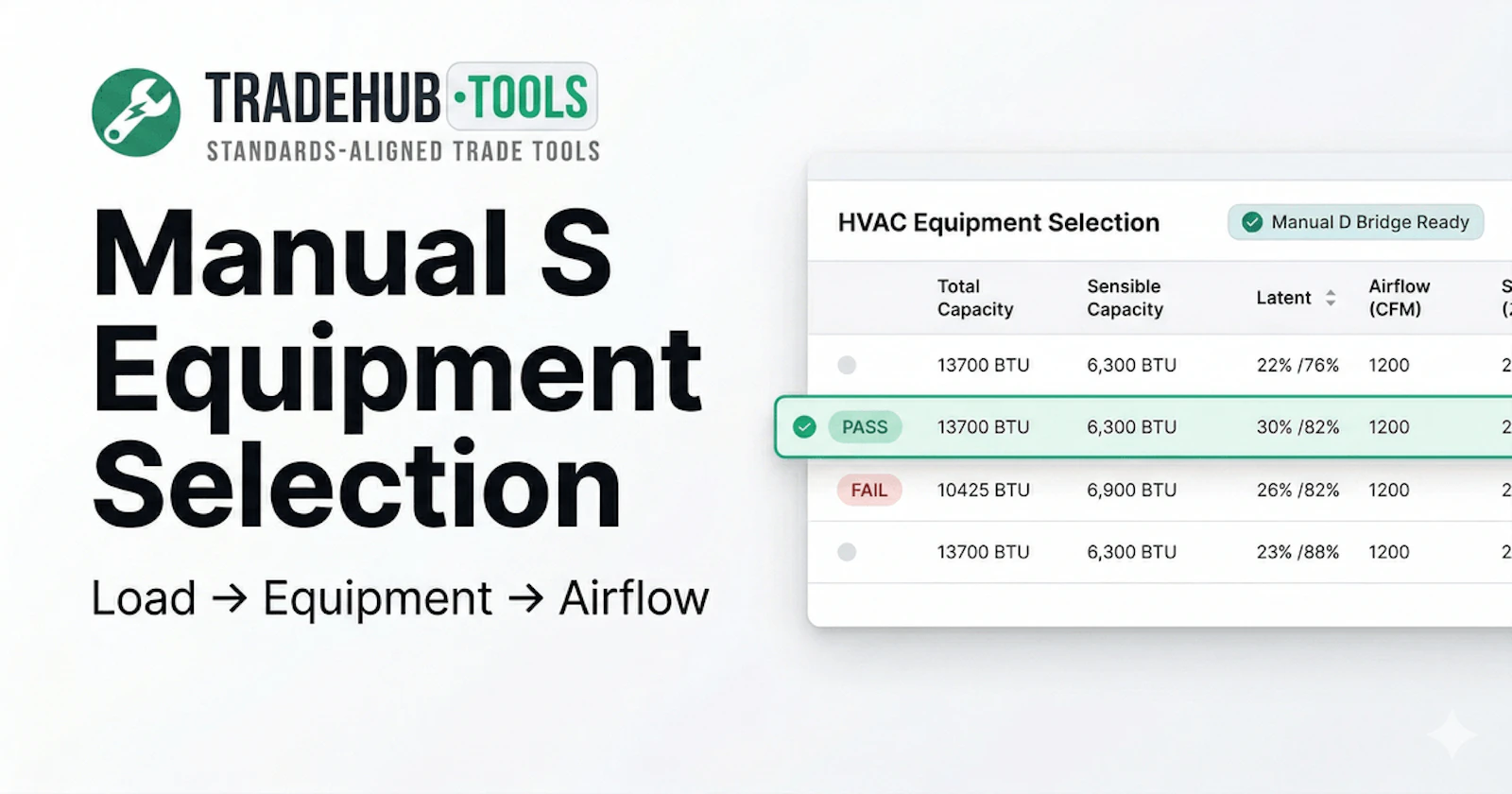
Task: Click 6,300 BTU in the PASS row
Action: 1131,427
